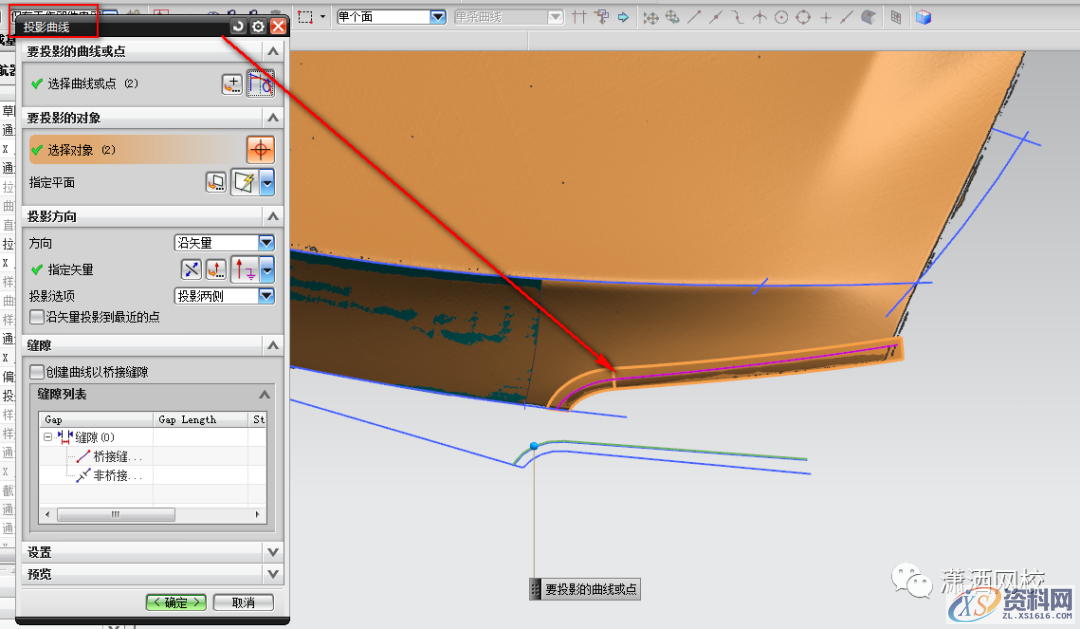
Task: Toggle 创建曲线以桥接缝隙 checkbox
Action: pyautogui.click(x=37, y=372)
